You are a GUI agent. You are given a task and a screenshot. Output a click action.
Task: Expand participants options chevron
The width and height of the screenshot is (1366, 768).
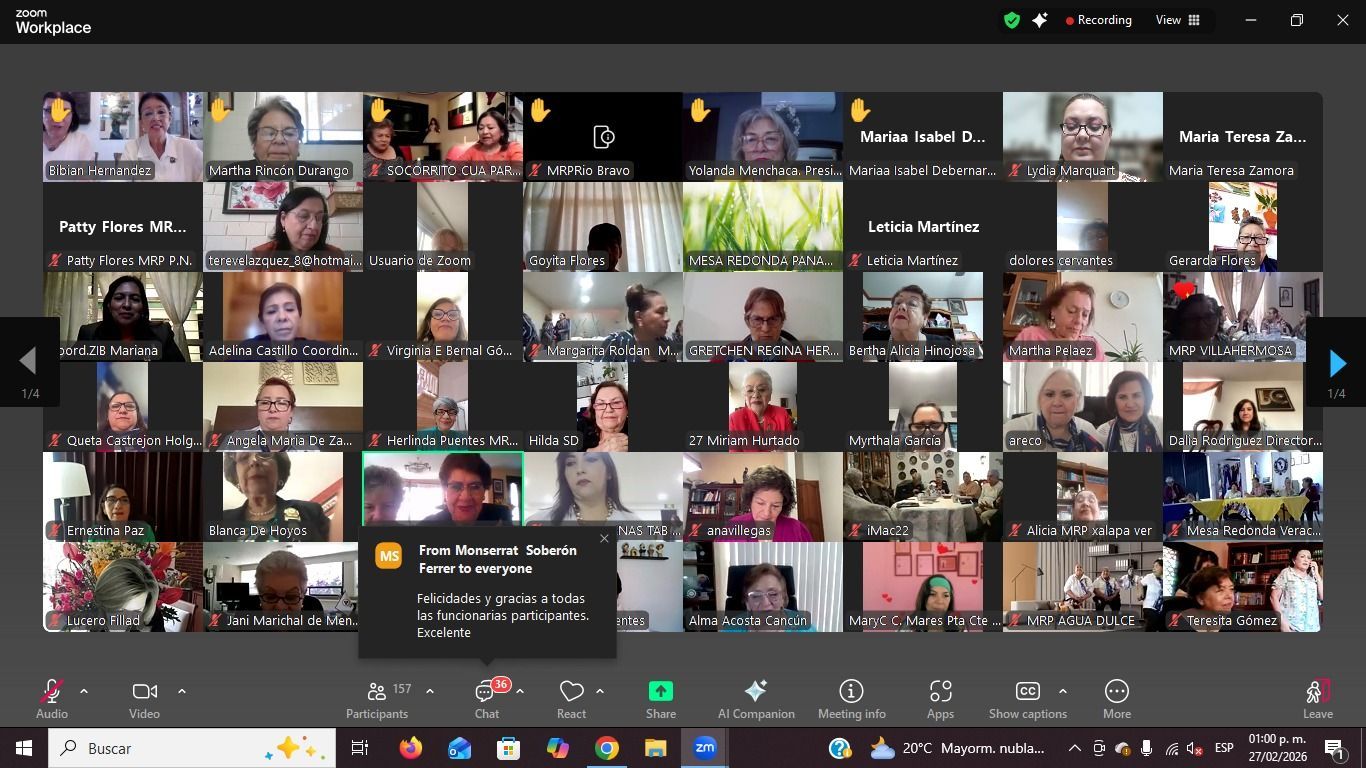pos(430,691)
